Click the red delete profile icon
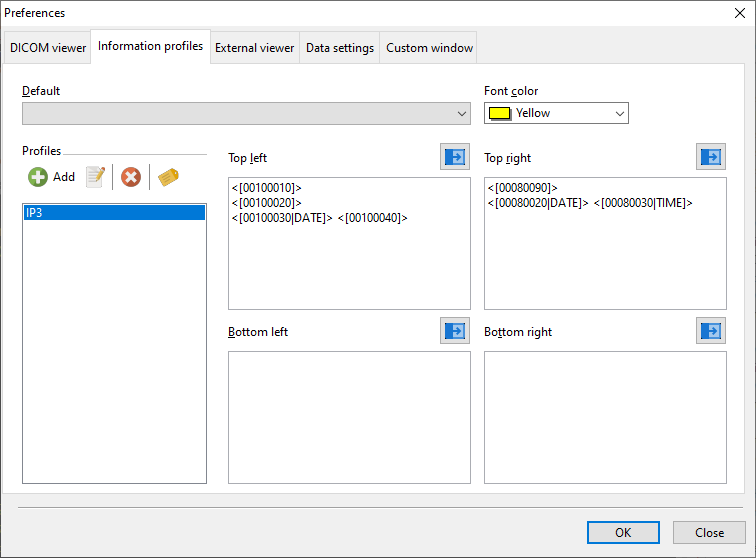The image size is (756, 558). pyautogui.click(x=131, y=177)
